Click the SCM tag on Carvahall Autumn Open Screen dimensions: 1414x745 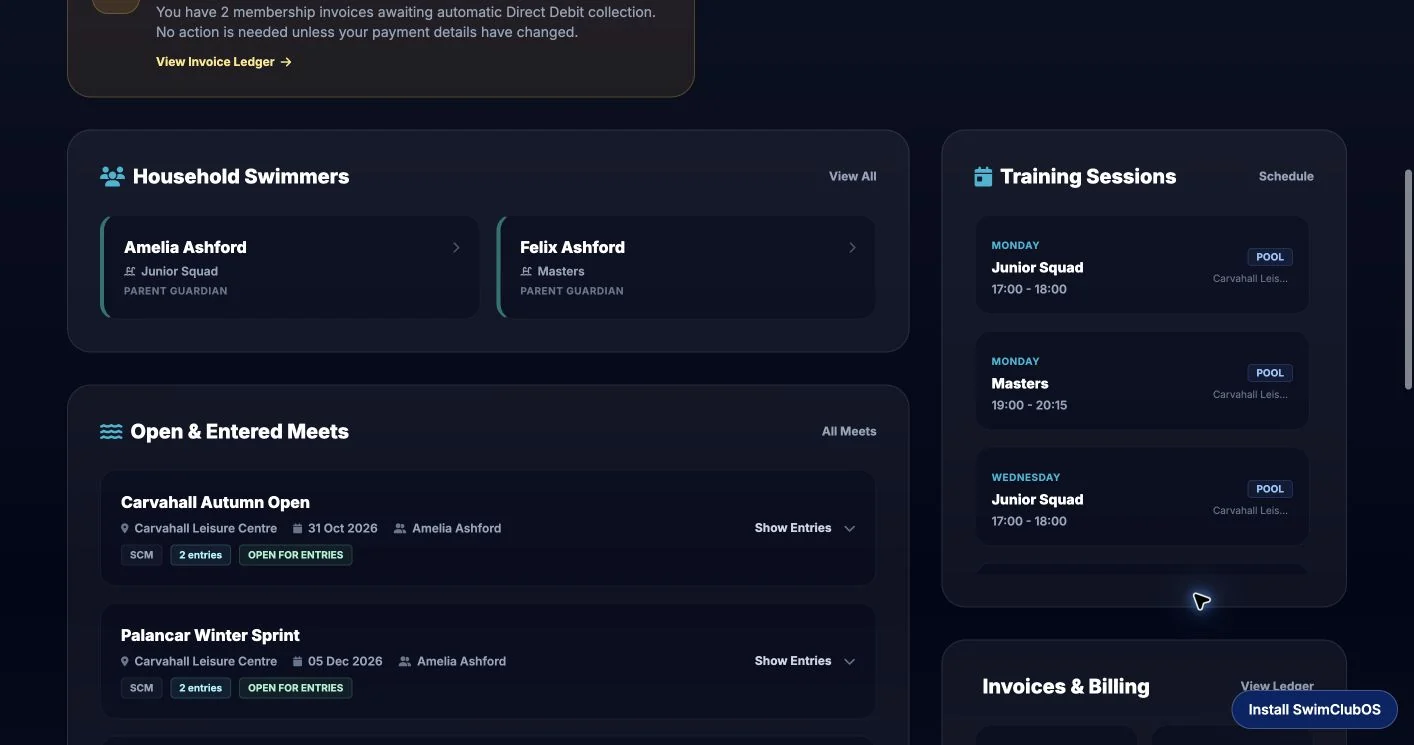[142, 555]
